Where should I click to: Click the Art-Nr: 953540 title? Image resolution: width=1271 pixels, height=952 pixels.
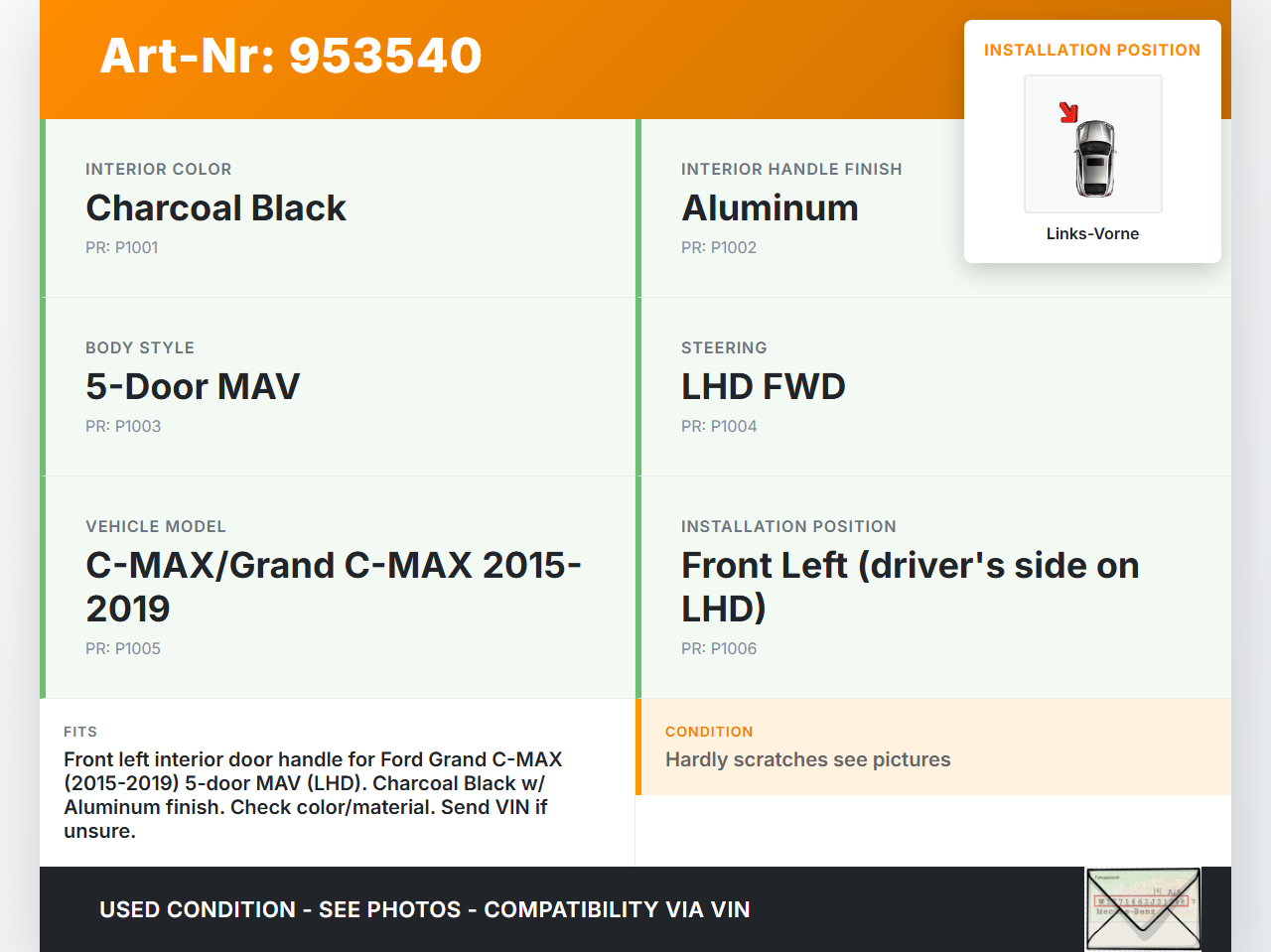point(291,56)
